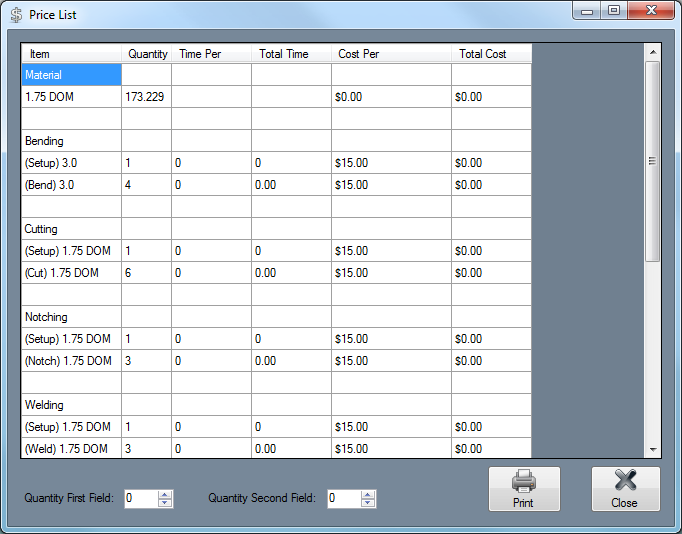682x534 pixels.
Task: Focus the Quantity Second Field input
Action: click(x=344, y=498)
